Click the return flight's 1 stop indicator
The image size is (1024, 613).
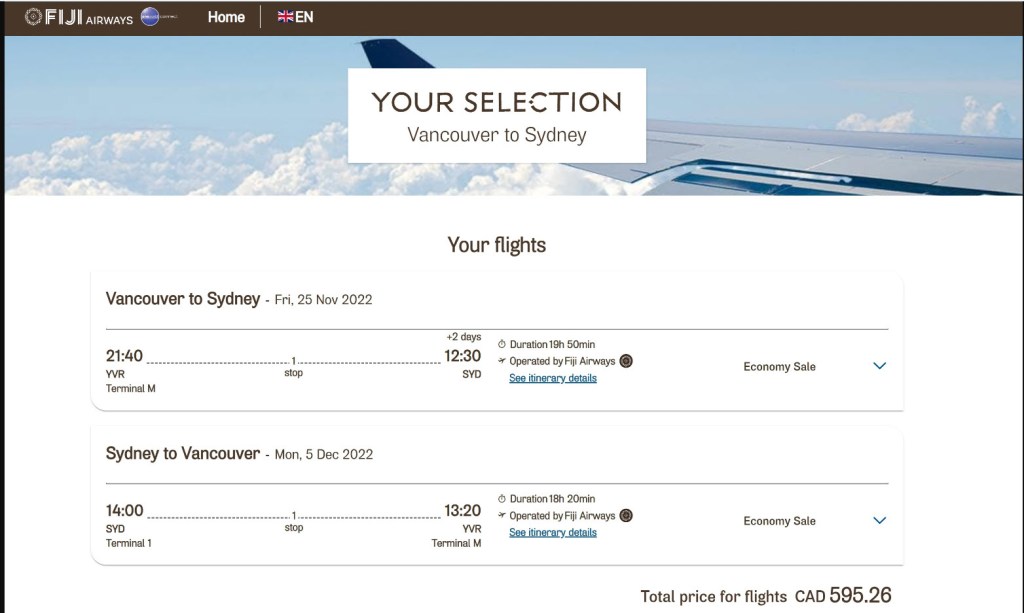point(293,521)
